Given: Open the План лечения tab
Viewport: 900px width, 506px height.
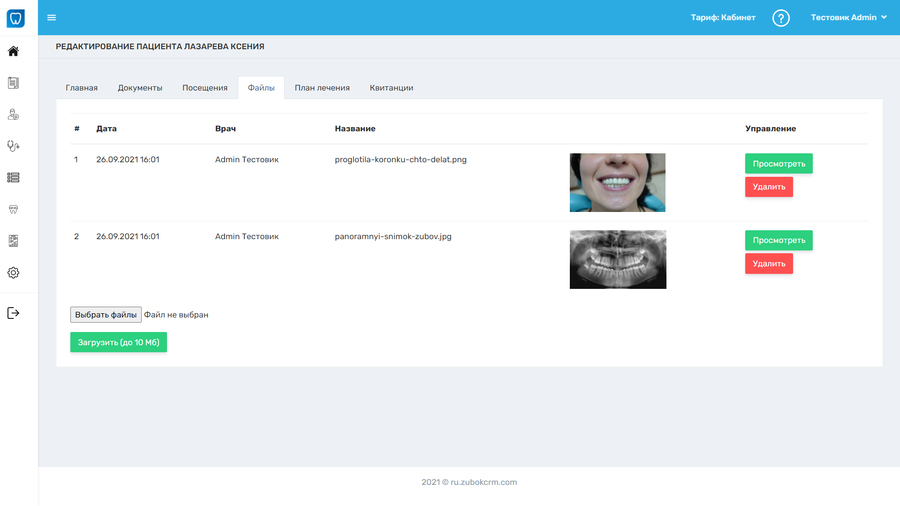Looking at the screenshot, I should point(322,88).
